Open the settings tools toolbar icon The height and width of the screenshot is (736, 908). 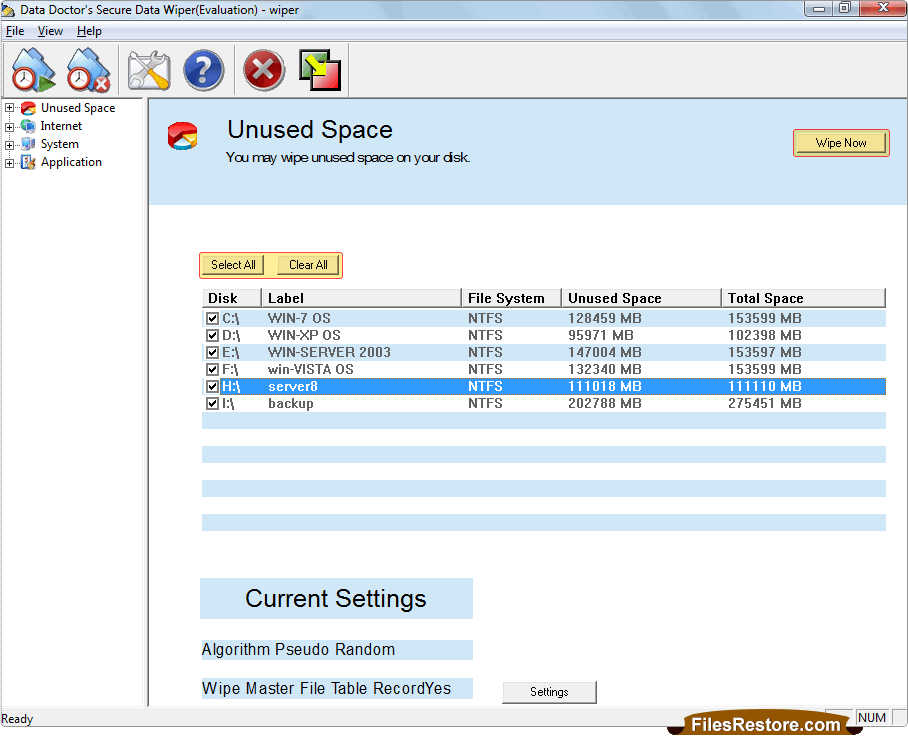[x=149, y=70]
